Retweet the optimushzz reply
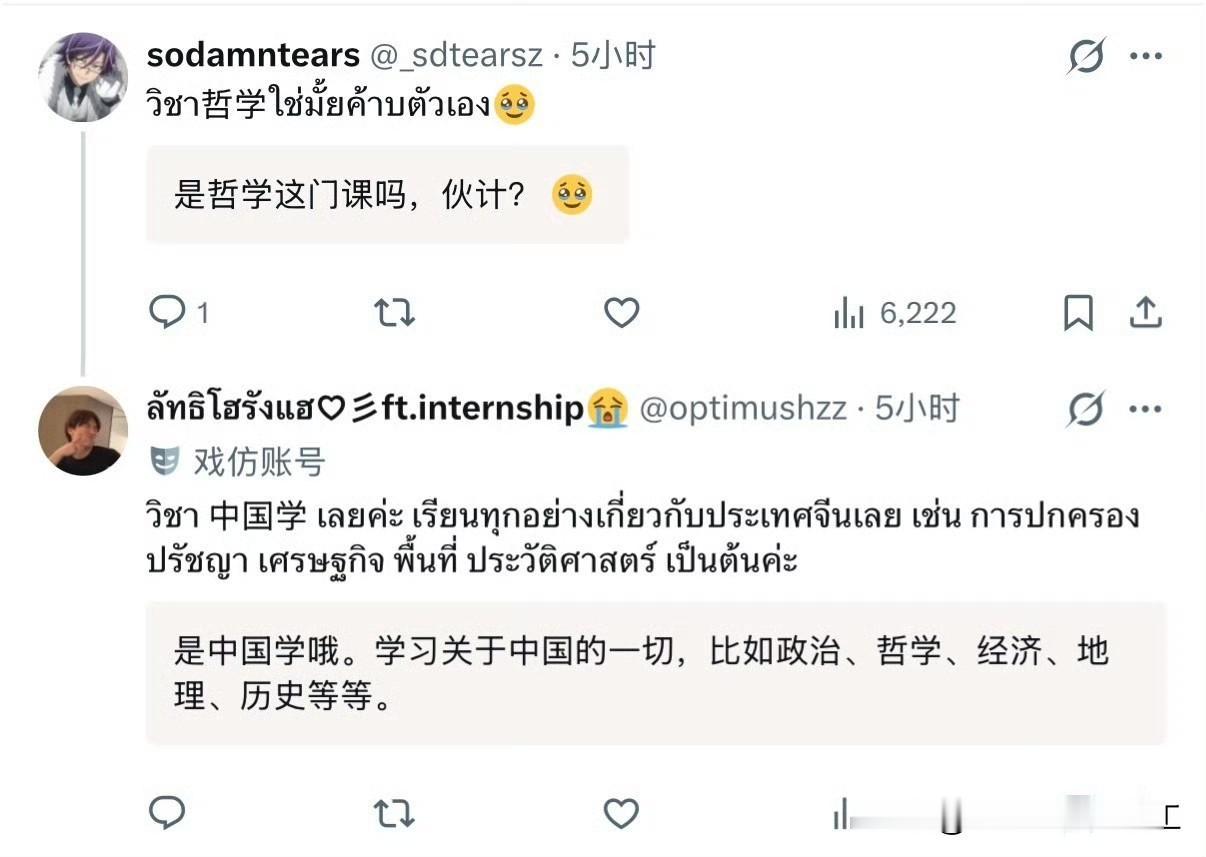1206x857 pixels. 394,814
